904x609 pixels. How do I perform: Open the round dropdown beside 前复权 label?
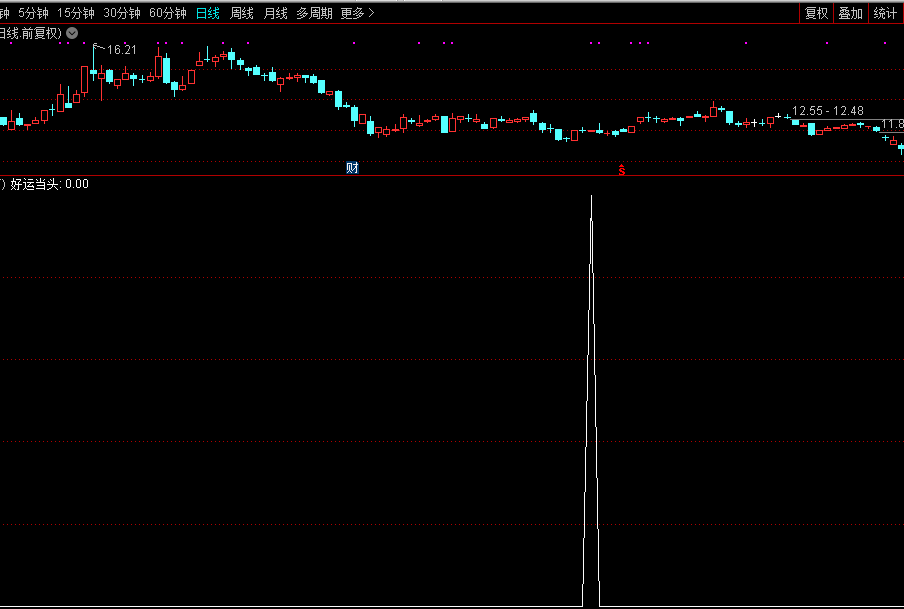tap(72, 33)
